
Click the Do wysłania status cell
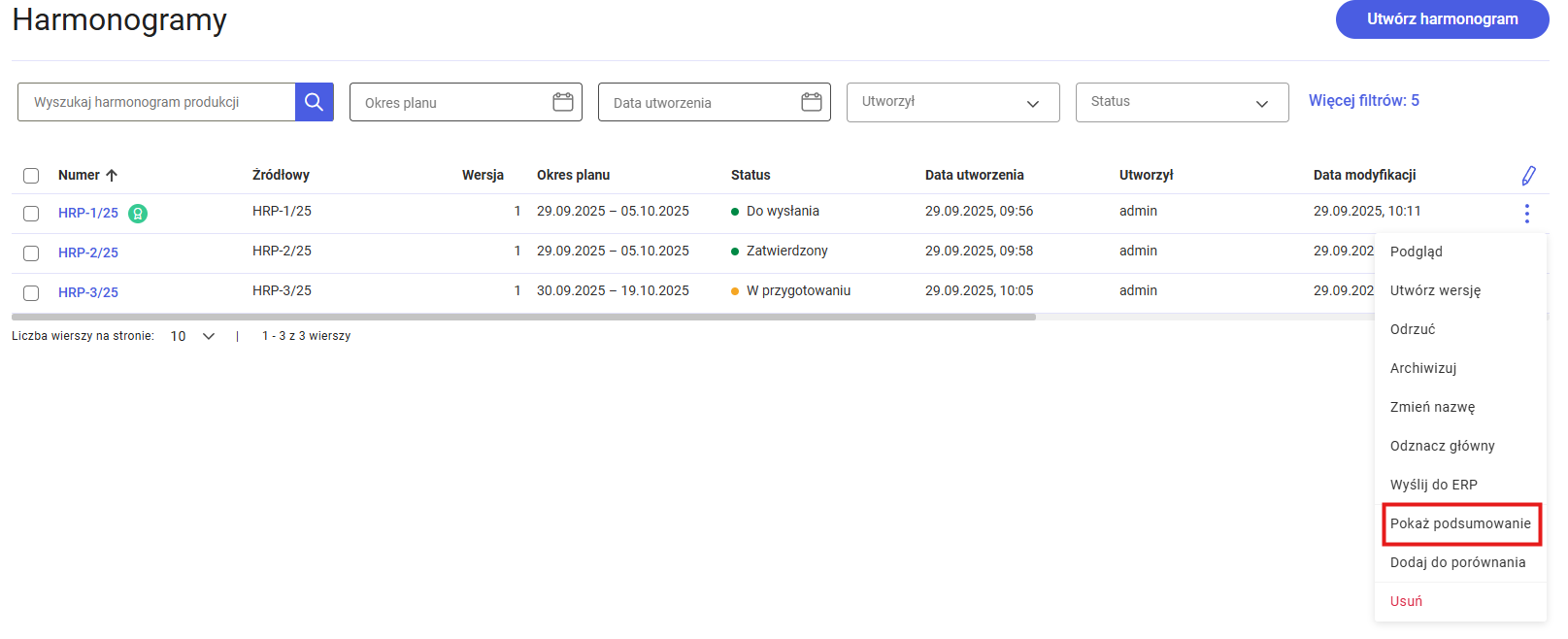(775, 212)
